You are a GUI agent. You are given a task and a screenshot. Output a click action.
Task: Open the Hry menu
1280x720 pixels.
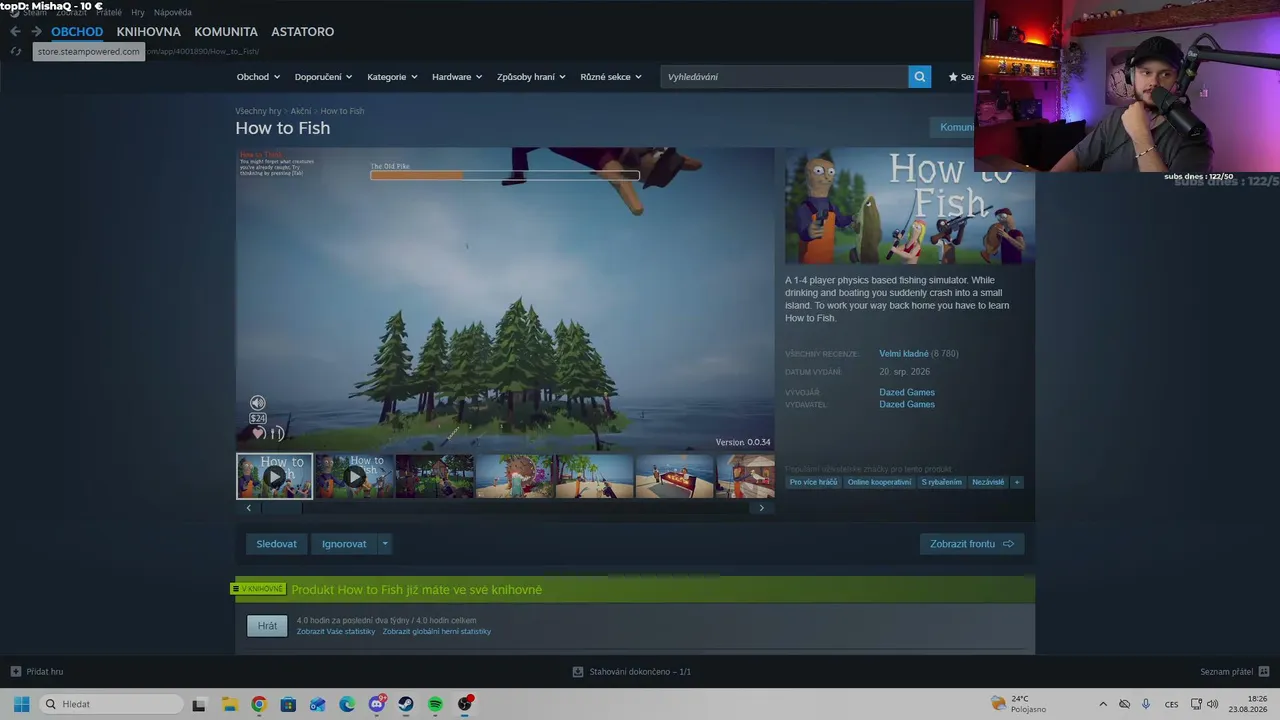(138, 12)
